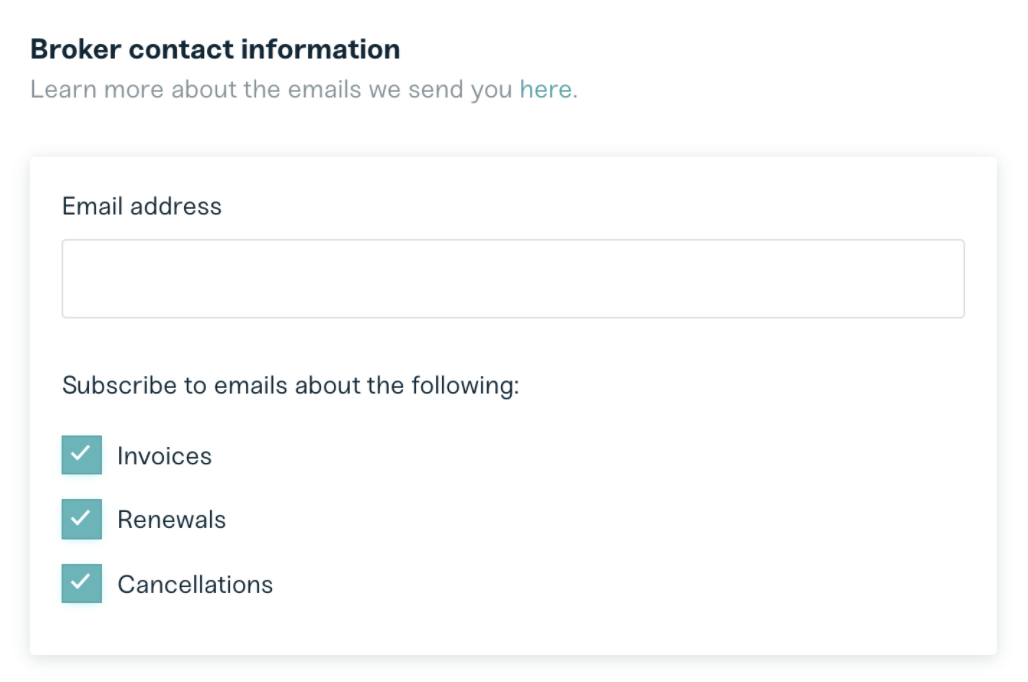1028x682 pixels.
Task: Follow the teal 'here' hyperlink
Action: pyautogui.click(x=545, y=90)
